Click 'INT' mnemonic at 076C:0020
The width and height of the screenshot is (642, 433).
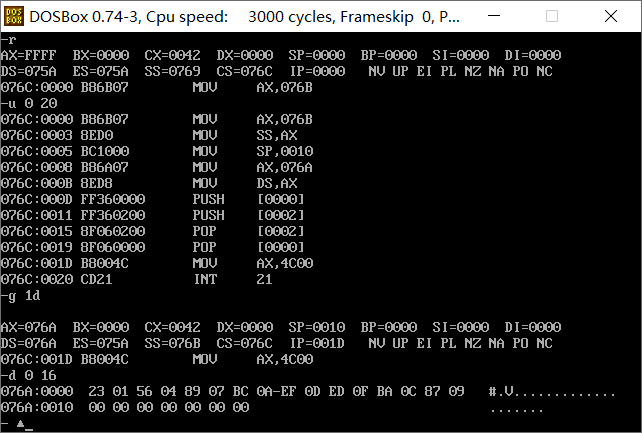click(x=205, y=279)
